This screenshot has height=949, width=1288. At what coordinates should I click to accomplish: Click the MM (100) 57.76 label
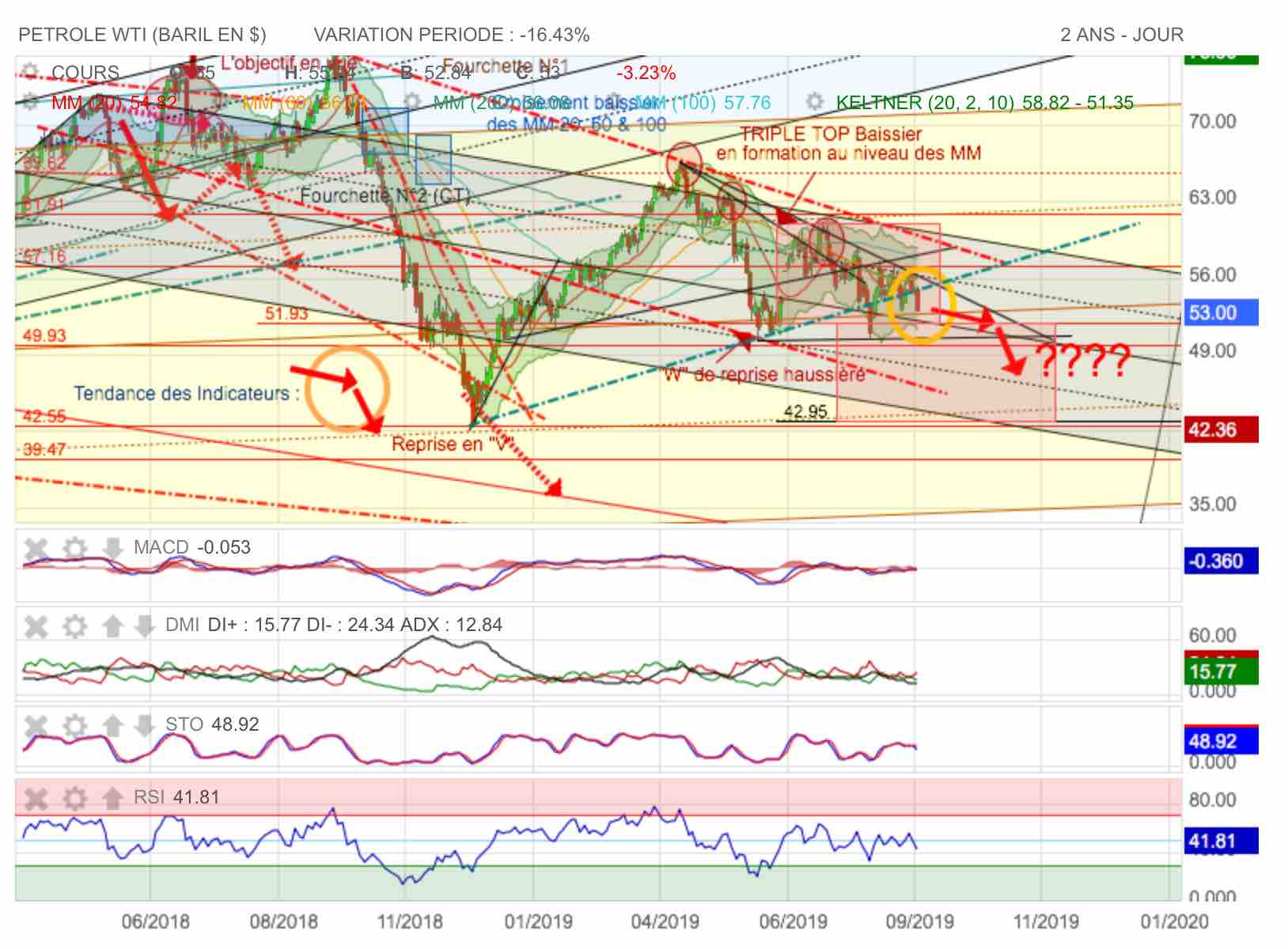click(x=703, y=103)
